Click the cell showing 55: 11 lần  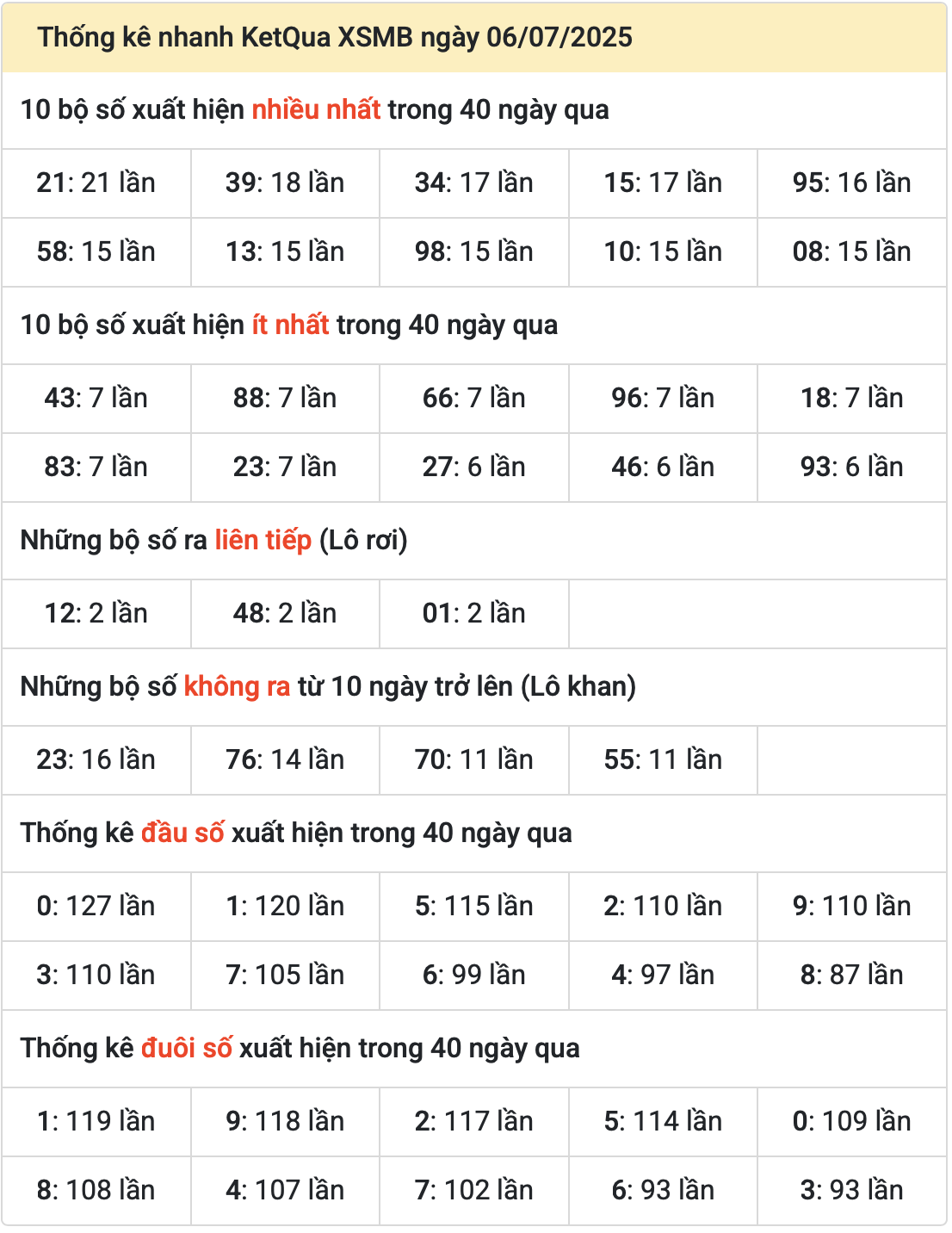663,760
